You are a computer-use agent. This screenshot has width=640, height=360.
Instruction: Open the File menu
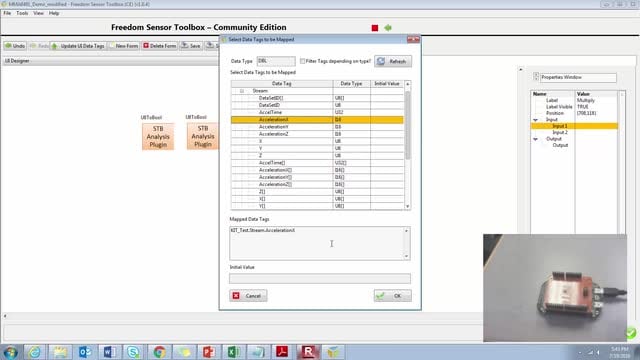(x=7, y=13)
